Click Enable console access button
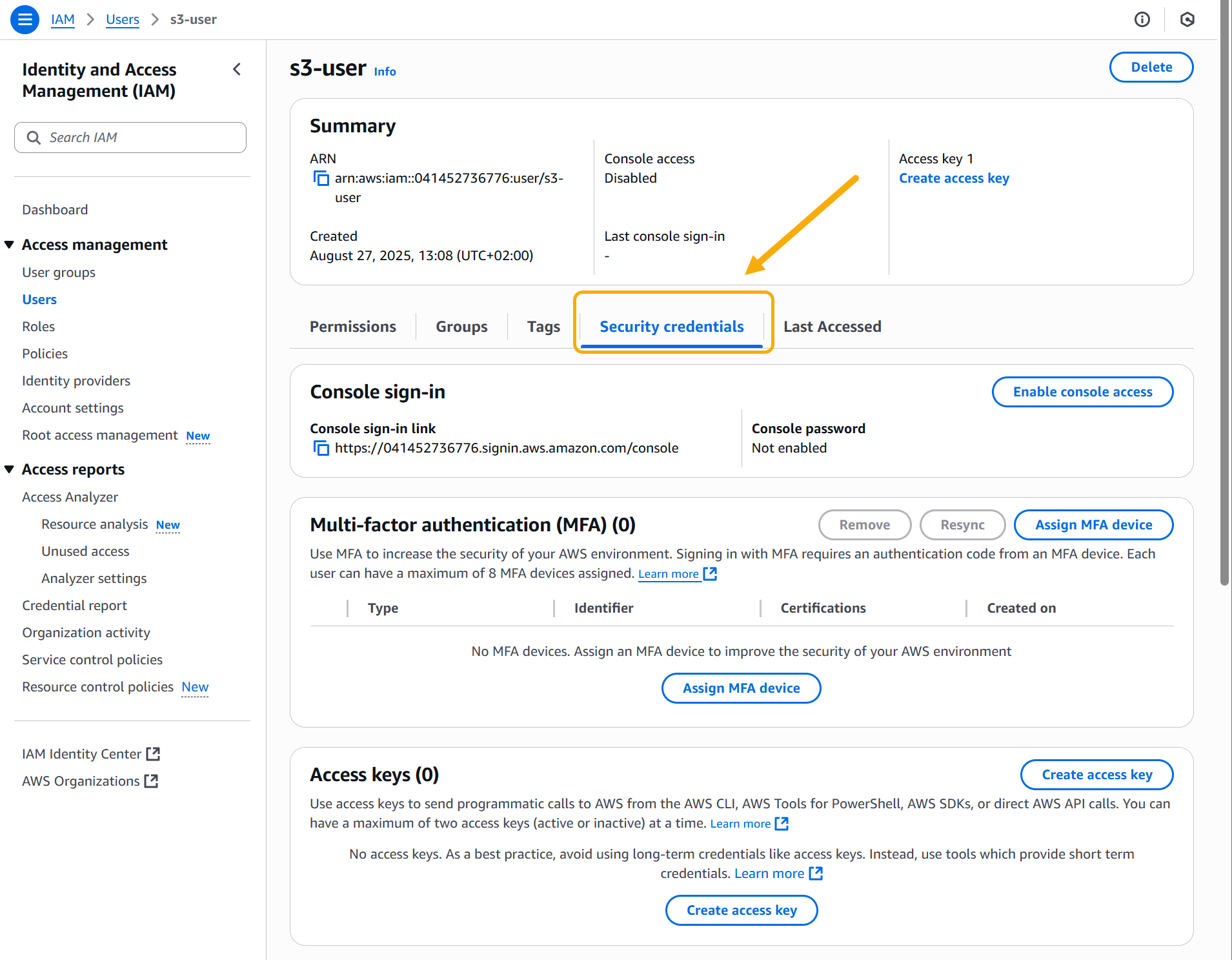 1082,392
